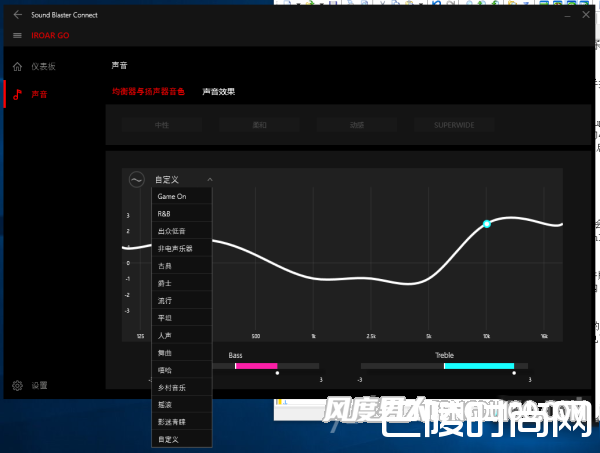Close the Sound Blaster Connect window
The width and height of the screenshot is (600, 453).
pos(586,15)
